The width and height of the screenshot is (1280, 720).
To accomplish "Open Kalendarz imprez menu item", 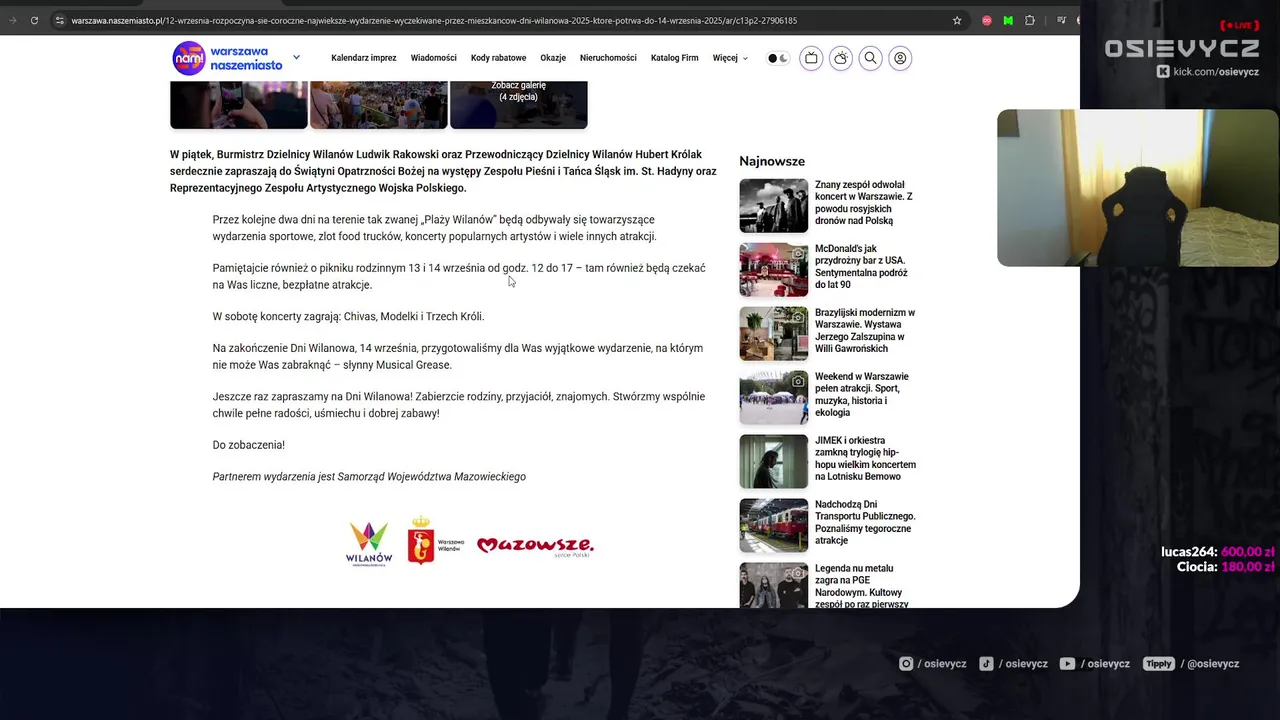I will (364, 58).
